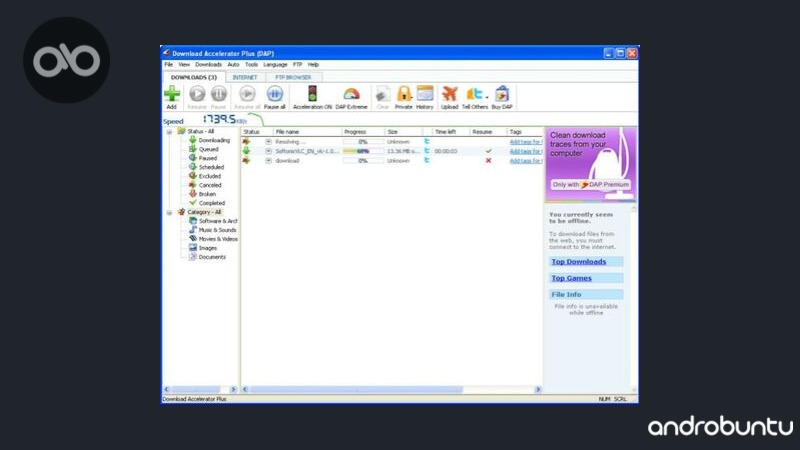Click the File Info panel header
This screenshot has width=800, height=450.
[x=586, y=294]
